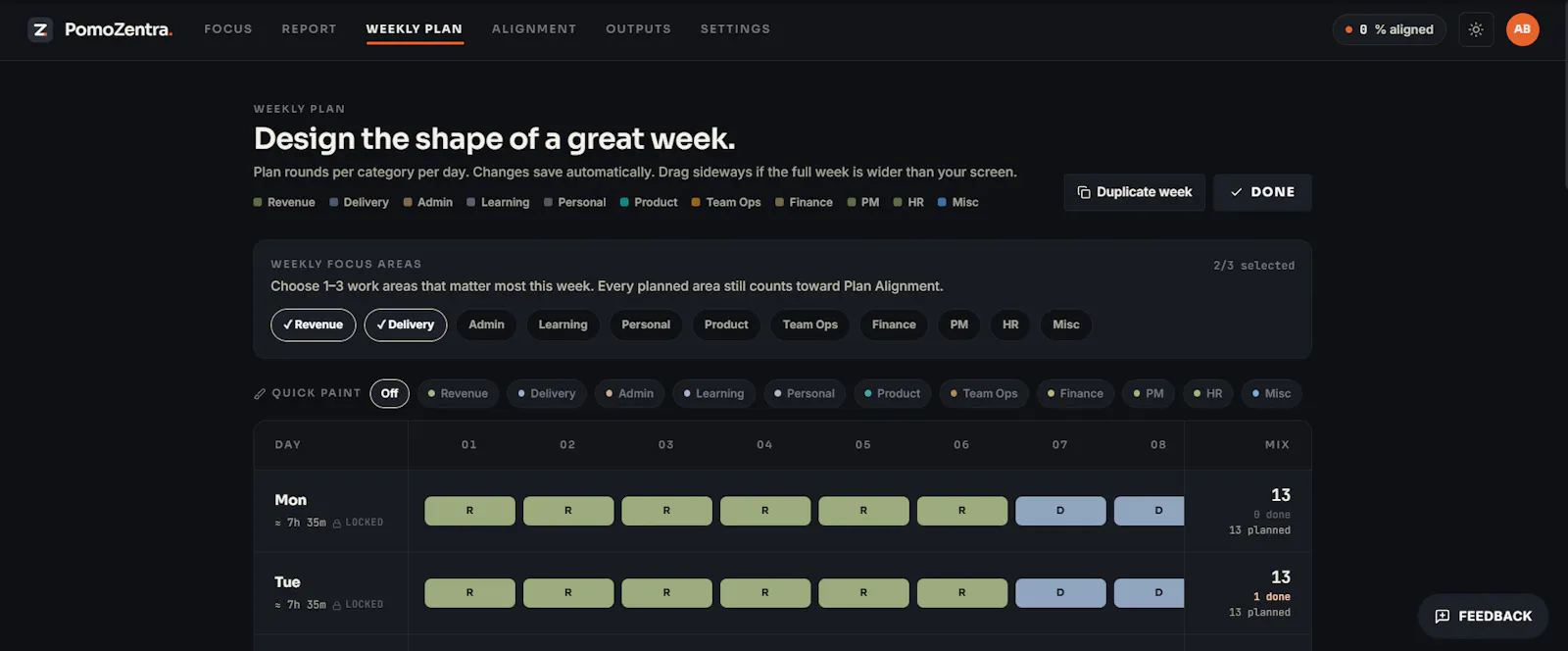This screenshot has width=1568, height=651.
Task: Click the MIX column header
Action: 1277,445
